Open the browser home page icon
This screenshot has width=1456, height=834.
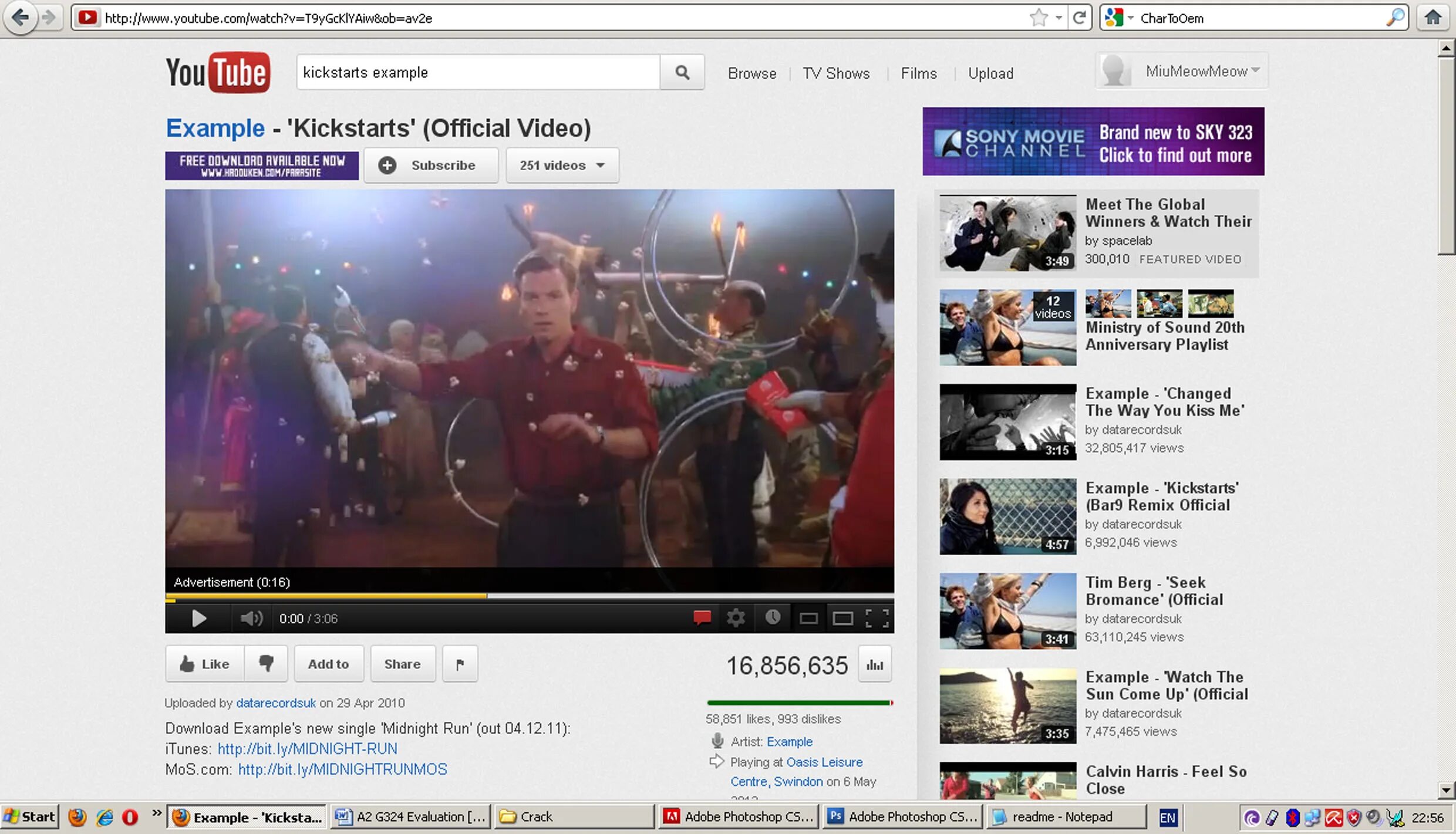point(1433,18)
